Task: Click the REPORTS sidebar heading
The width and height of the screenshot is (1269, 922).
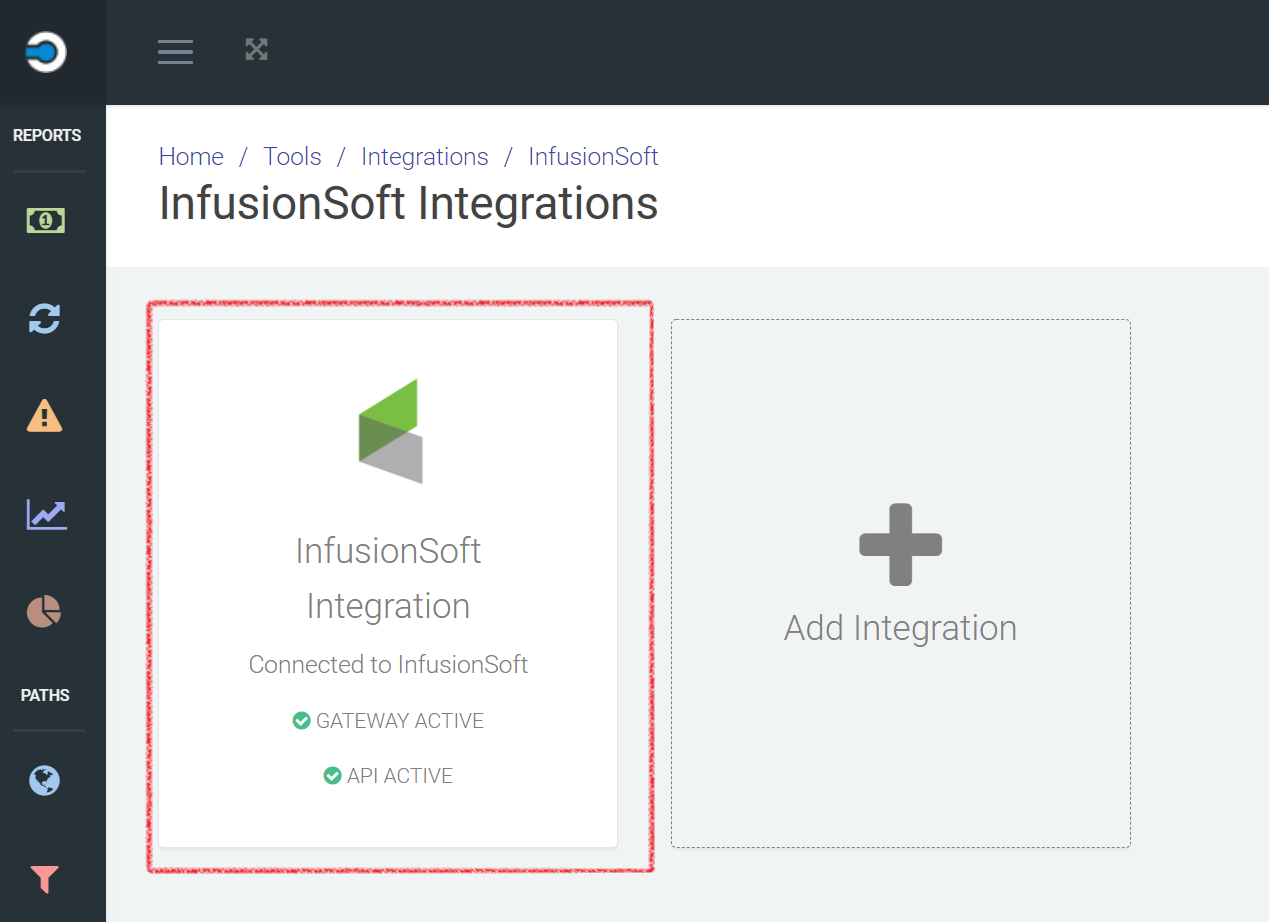Action: tap(47, 135)
